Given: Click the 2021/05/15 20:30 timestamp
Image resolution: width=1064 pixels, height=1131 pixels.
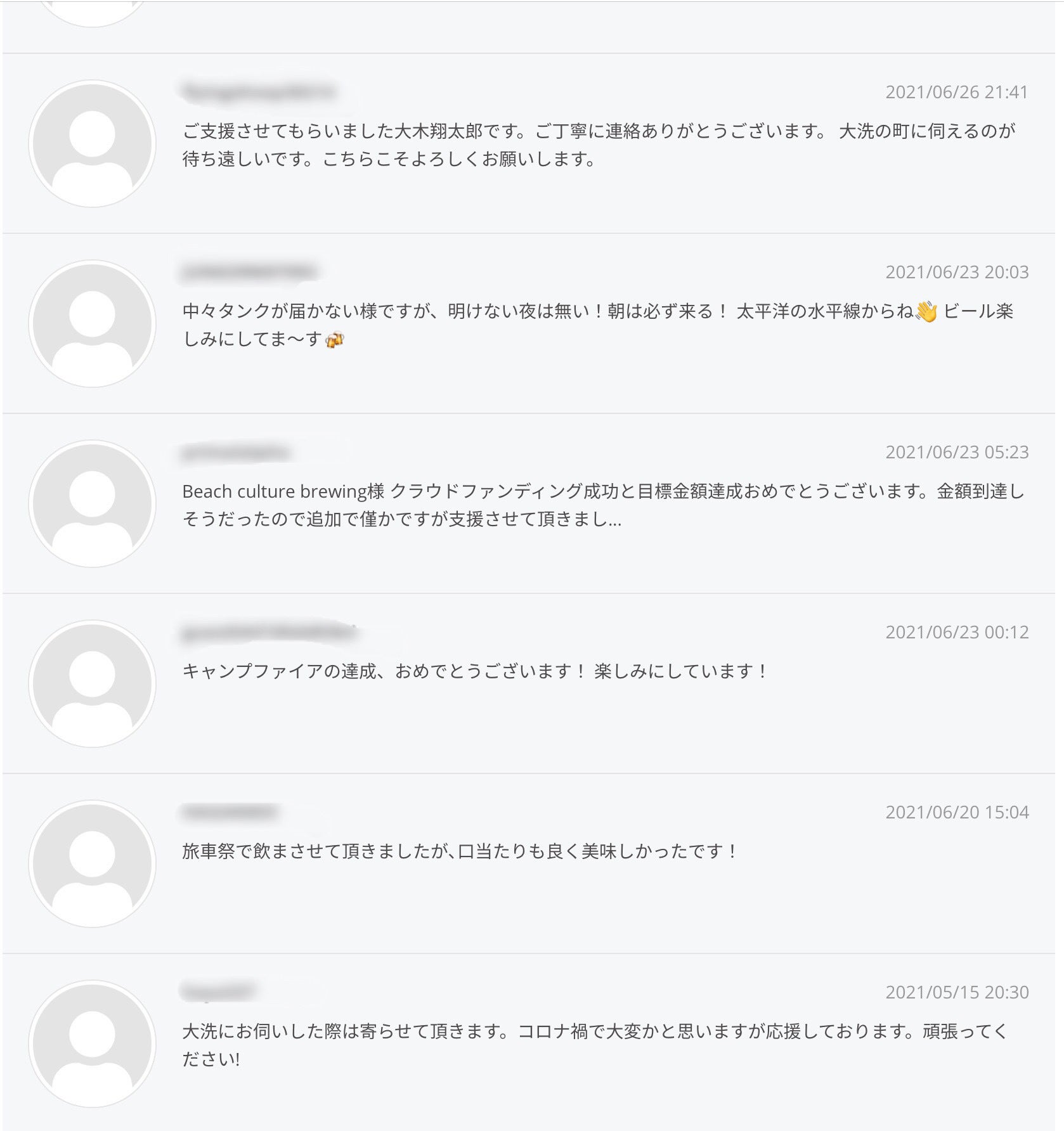Looking at the screenshot, I should coord(956,993).
